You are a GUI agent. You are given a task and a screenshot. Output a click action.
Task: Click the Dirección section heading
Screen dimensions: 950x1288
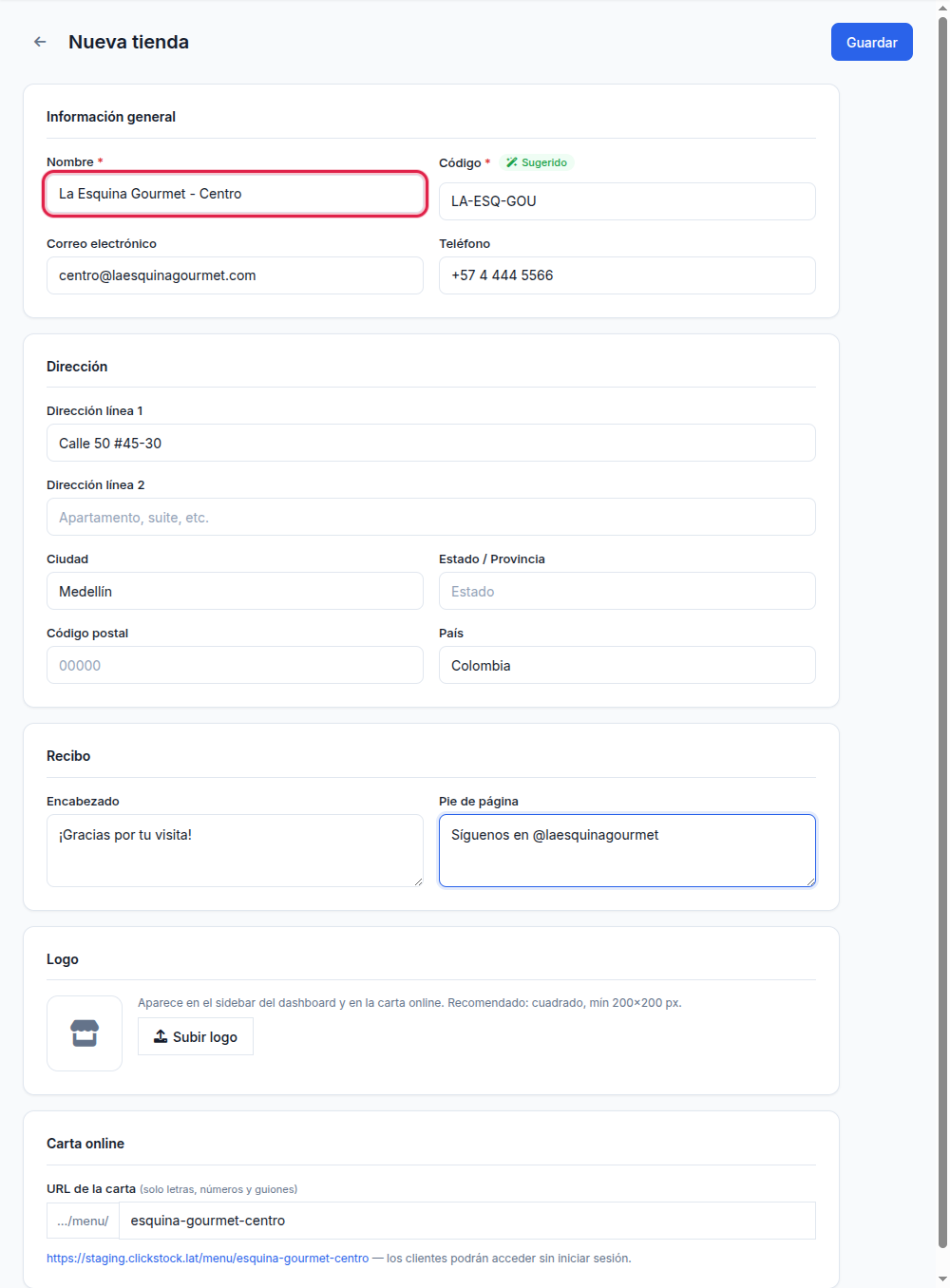click(77, 367)
